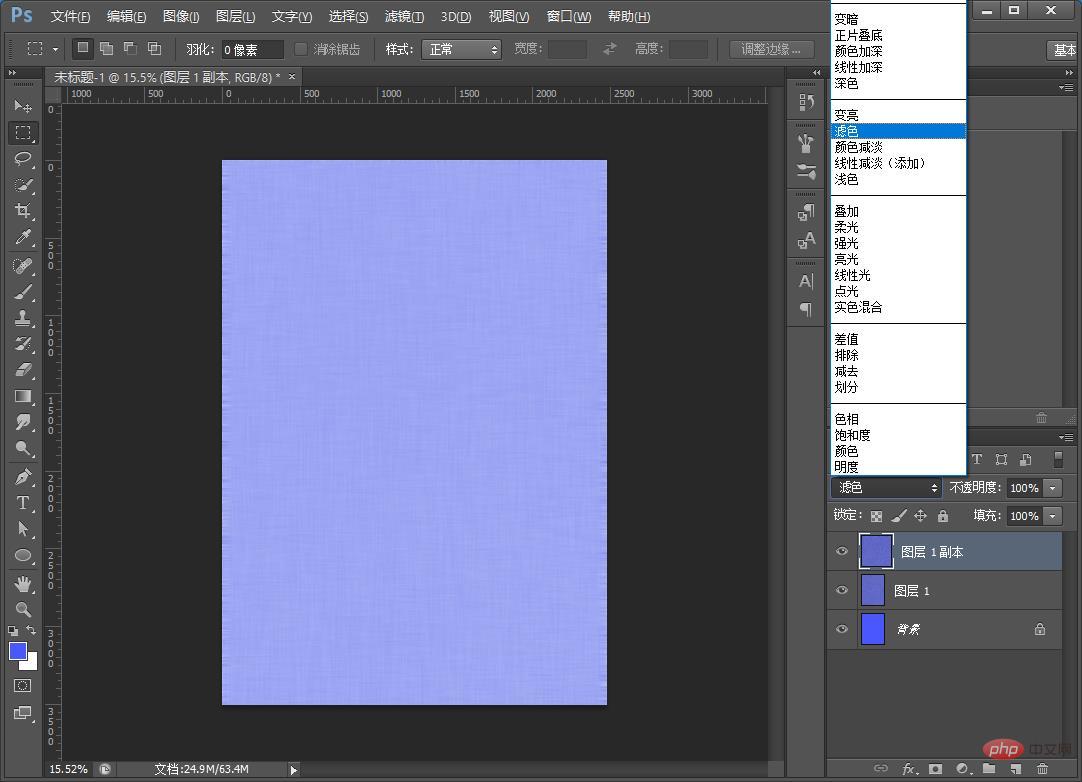Open the 填充 slider arrow
Image resolution: width=1082 pixels, height=782 pixels.
click(x=1053, y=516)
